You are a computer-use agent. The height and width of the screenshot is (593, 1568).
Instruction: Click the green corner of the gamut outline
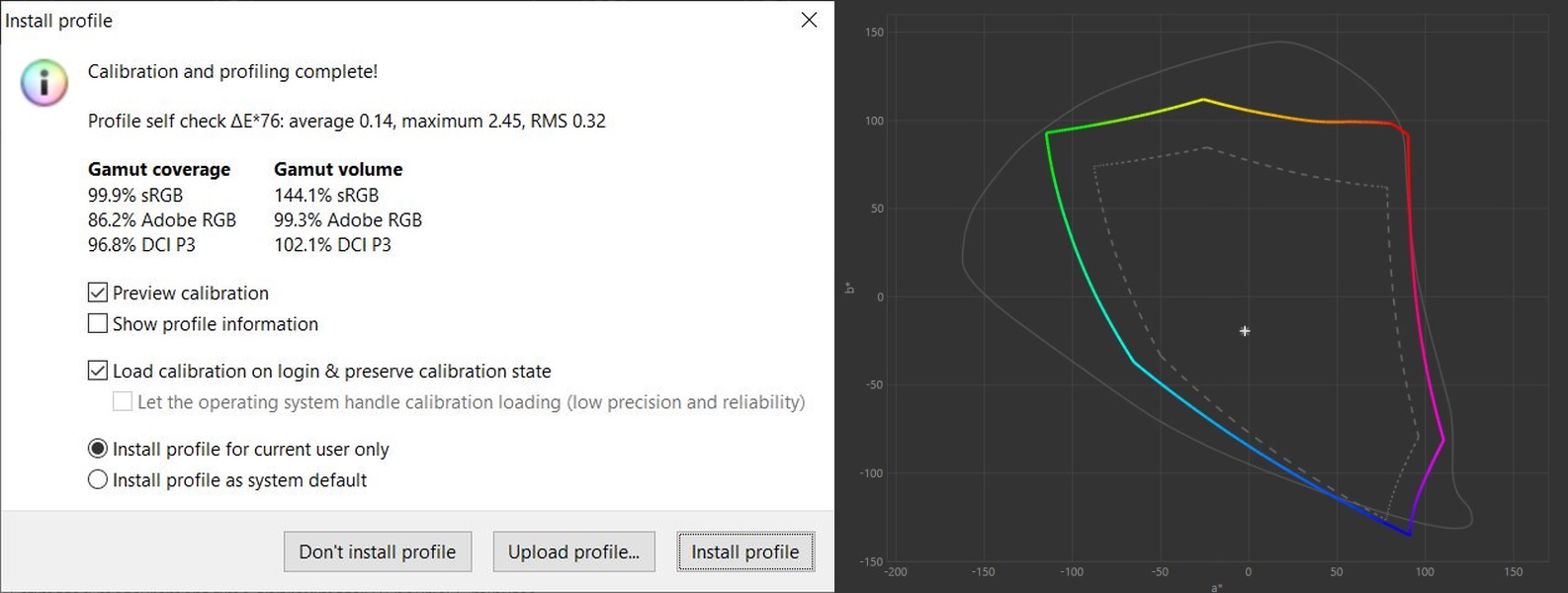point(1047,132)
